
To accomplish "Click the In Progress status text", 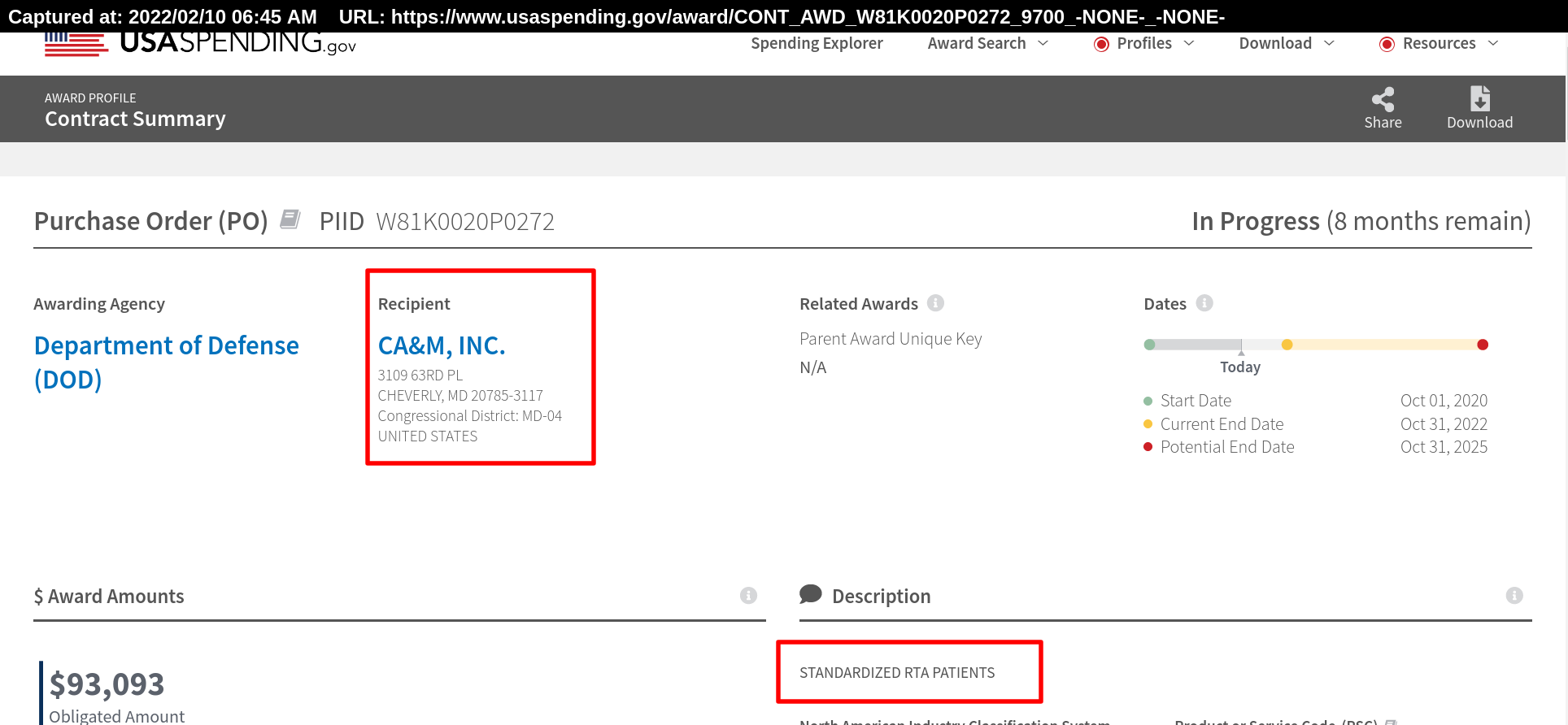I will tap(1256, 221).
